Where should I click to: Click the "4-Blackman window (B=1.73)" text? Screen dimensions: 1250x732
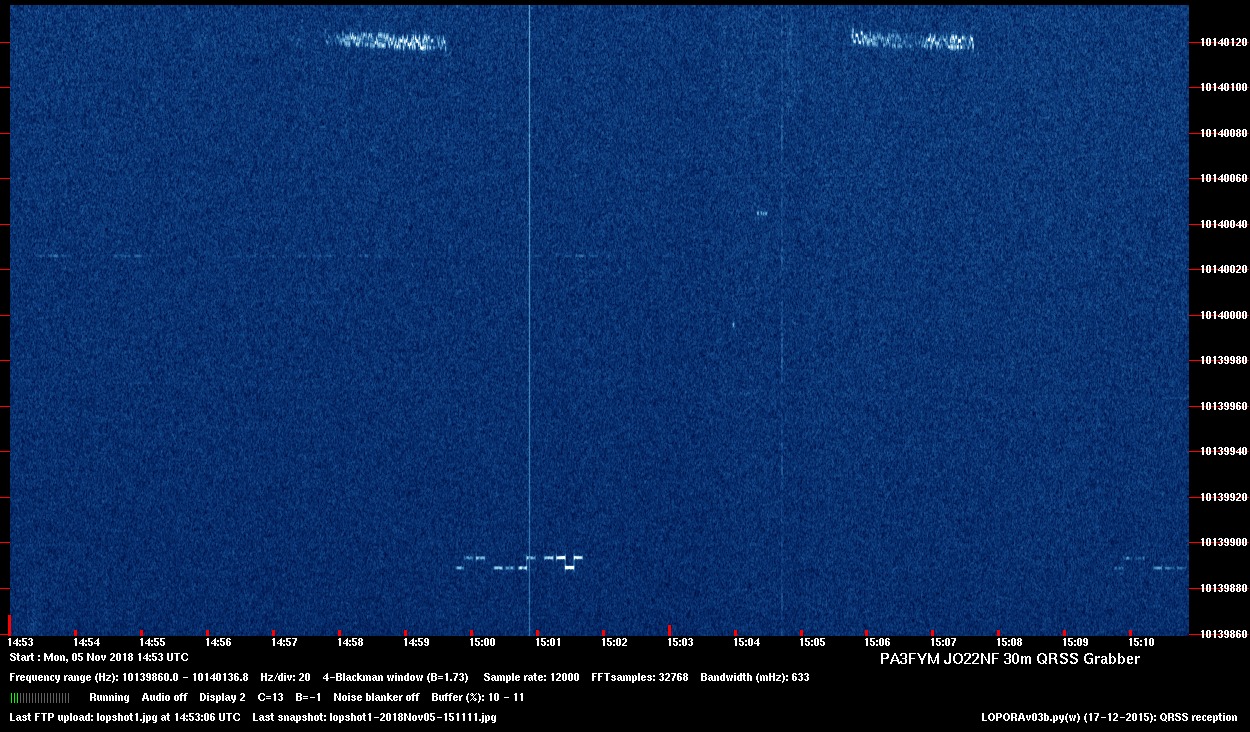395,677
